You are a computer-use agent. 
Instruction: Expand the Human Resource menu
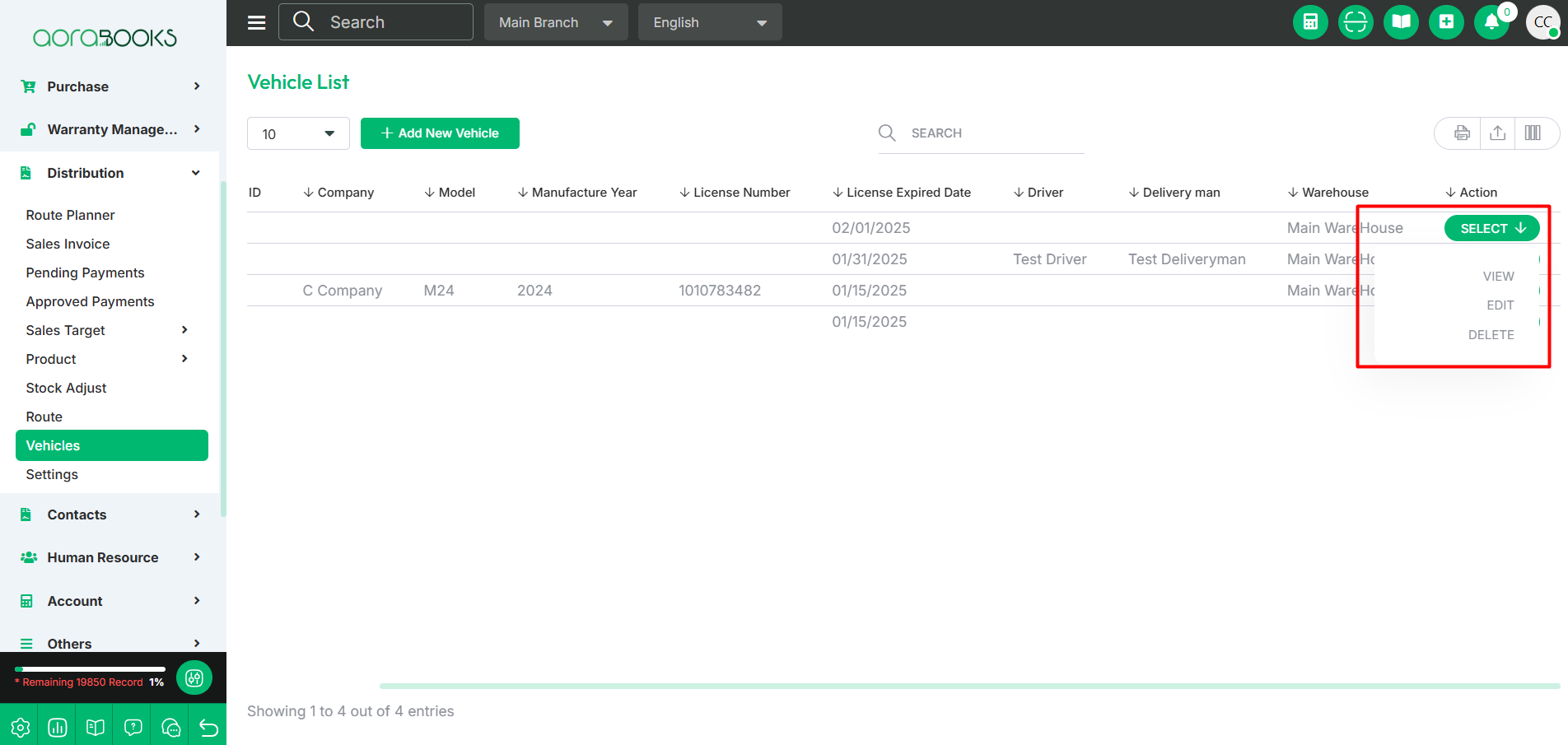pyautogui.click(x=111, y=557)
